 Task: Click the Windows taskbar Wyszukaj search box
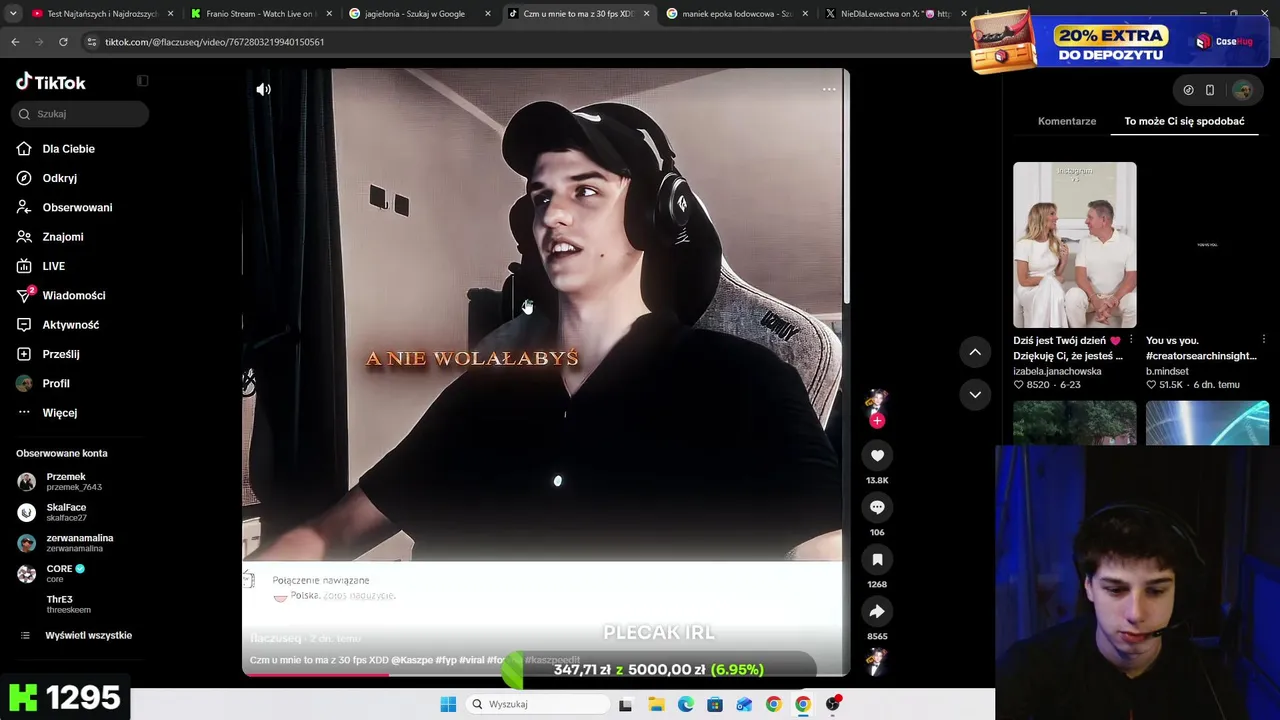click(x=538, y=704)
